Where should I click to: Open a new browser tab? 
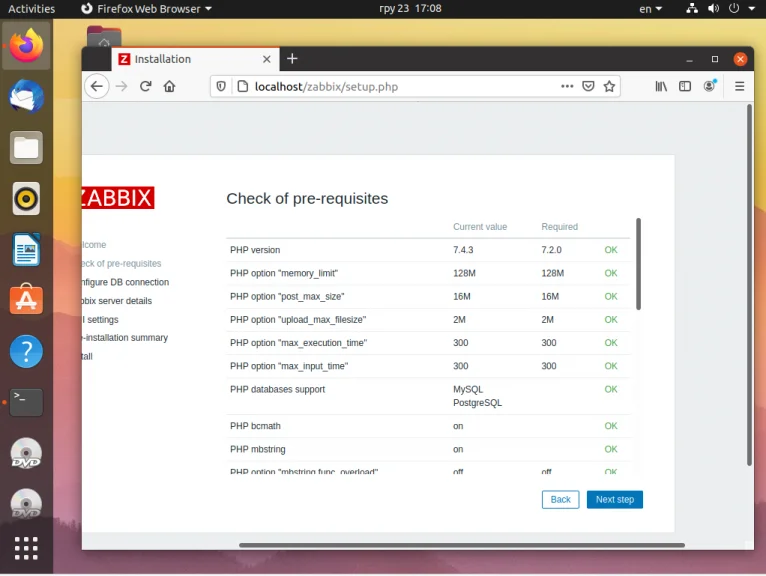292,59
